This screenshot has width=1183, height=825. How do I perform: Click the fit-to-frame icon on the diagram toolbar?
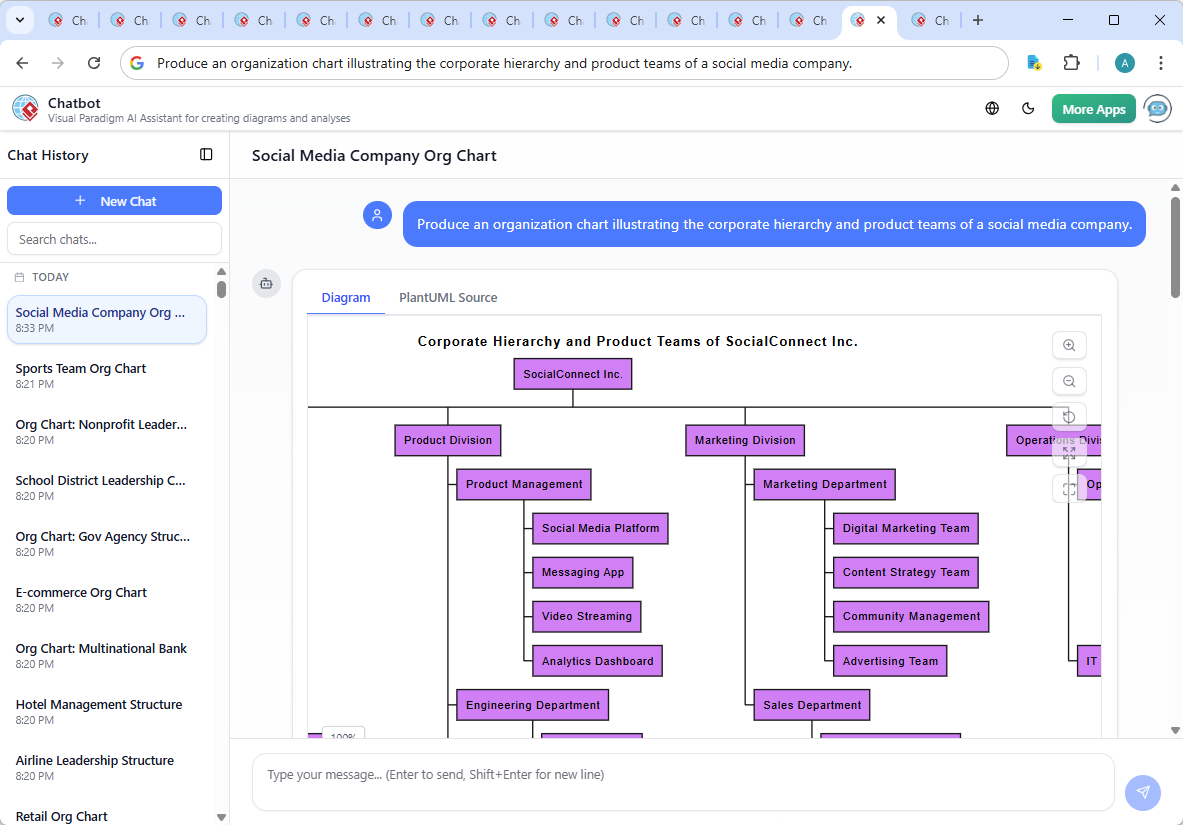[x=1069, y=487]
